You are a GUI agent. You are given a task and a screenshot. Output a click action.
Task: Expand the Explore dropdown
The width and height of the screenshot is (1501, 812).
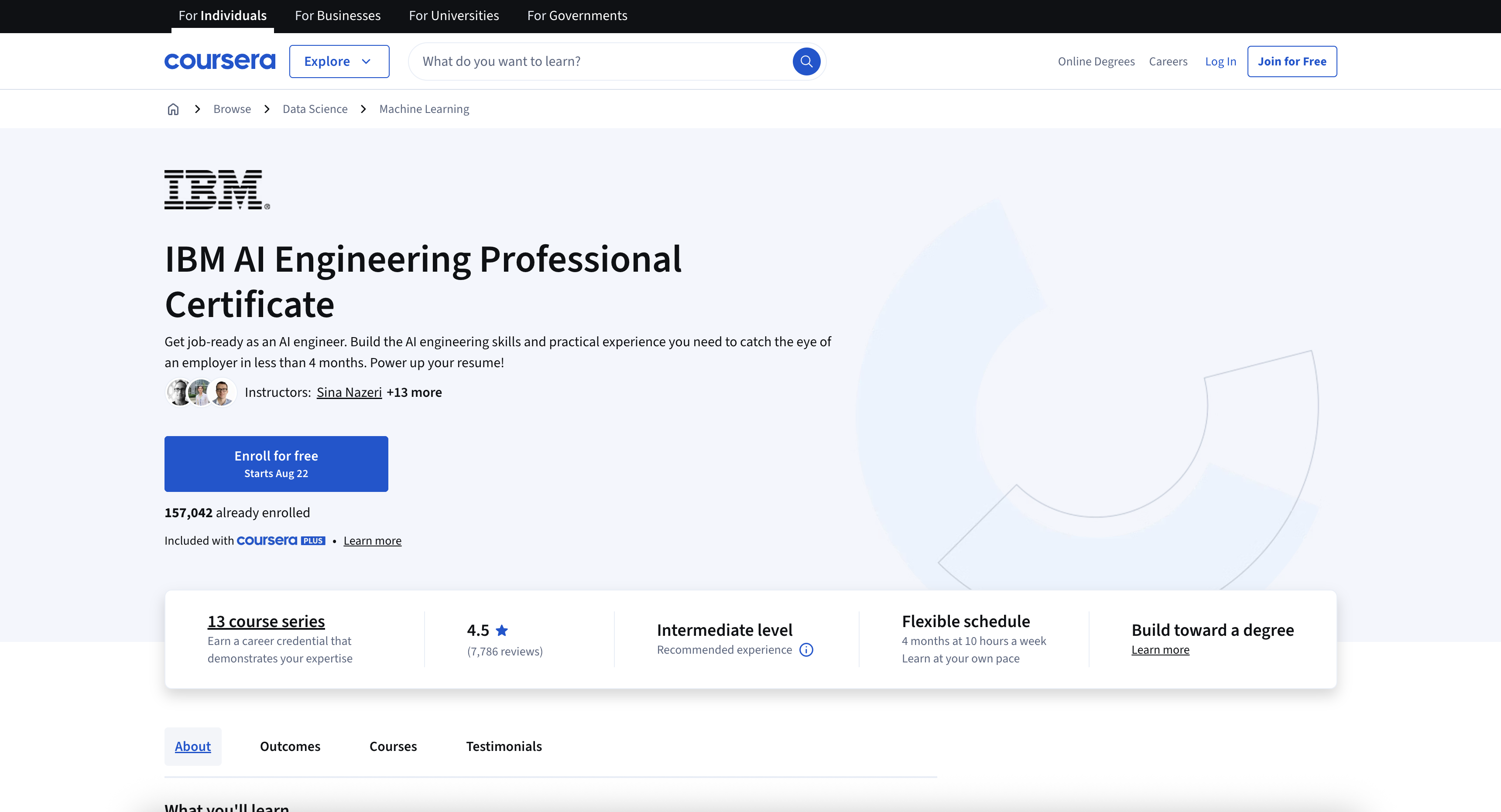click(339, 61)
